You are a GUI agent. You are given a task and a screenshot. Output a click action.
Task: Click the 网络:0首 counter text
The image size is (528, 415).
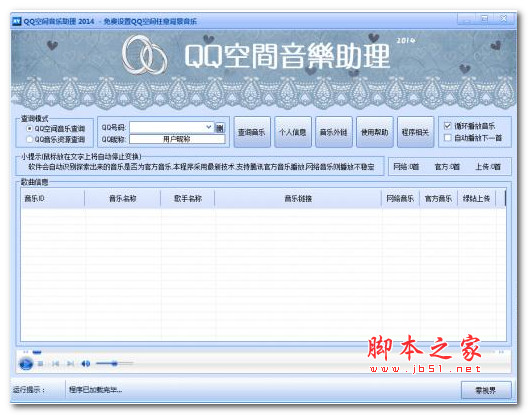click(406, 166)
